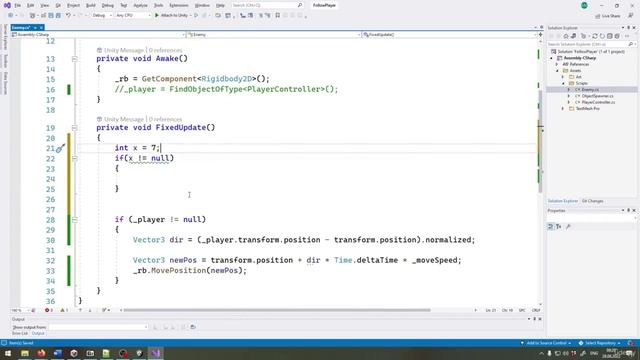This screenshot has width=640, height=360.
Task: Click Select Repository in status bar
Action: tap(600, 343)
